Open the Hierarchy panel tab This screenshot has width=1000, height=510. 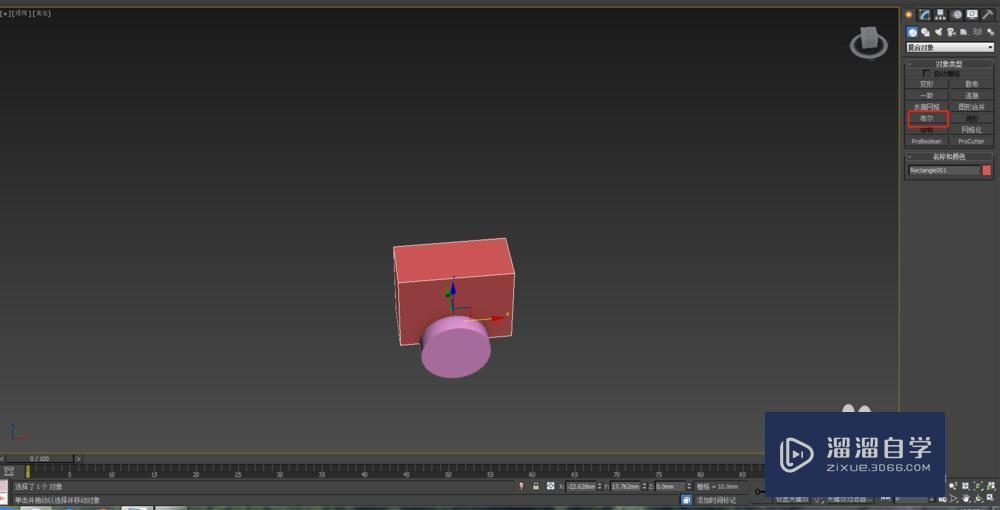point(940,15)
